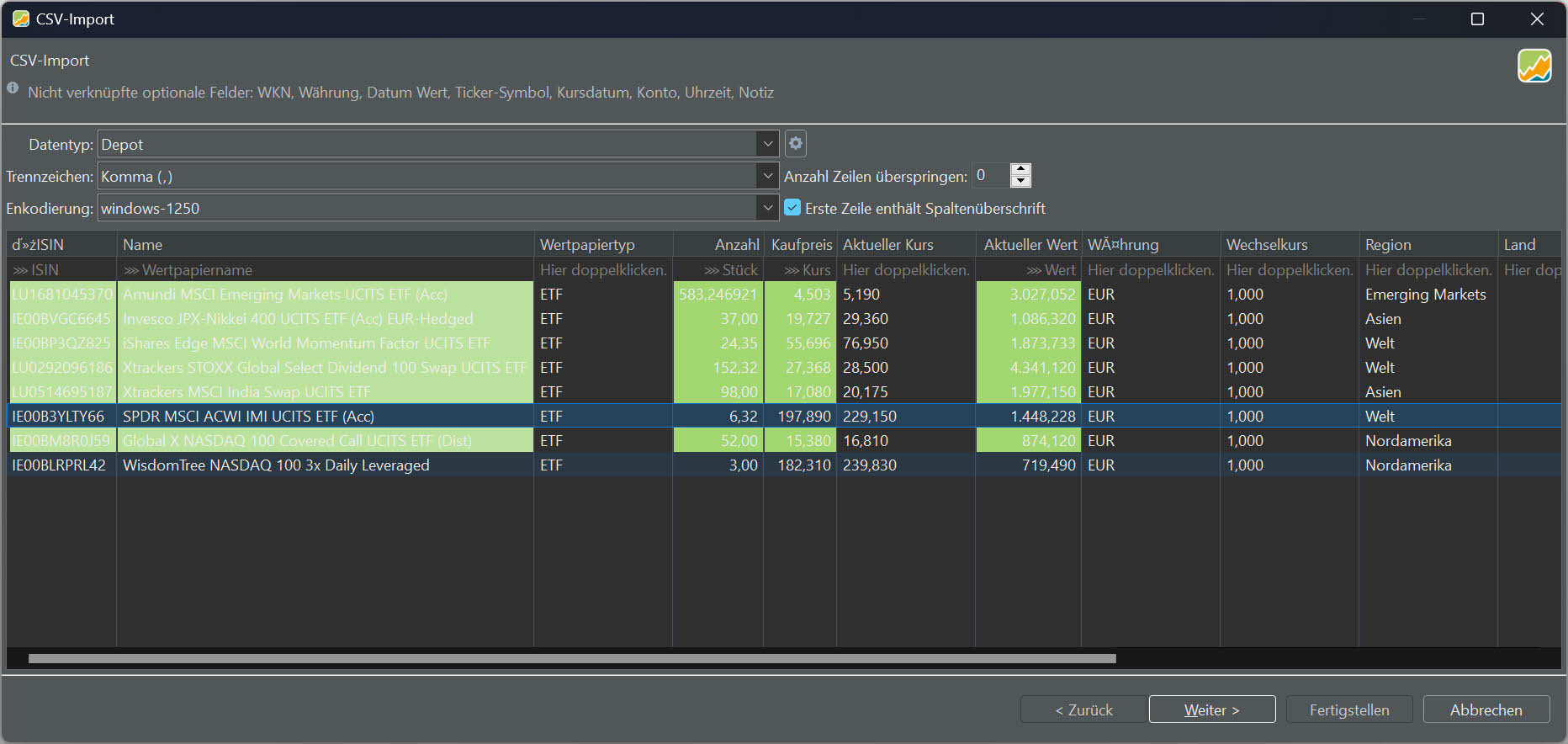Click the Weiter button
Screen dimensions: 1568x744
[1212, 709]
